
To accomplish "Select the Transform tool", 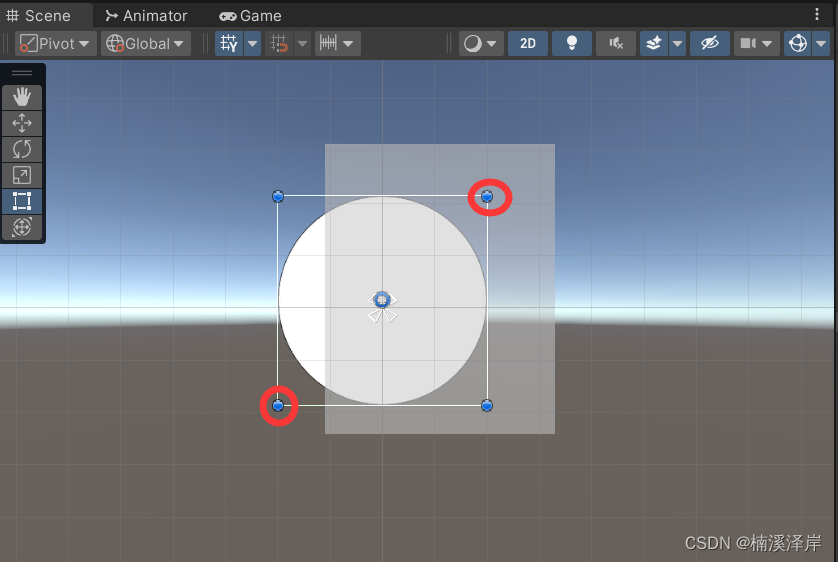I will tap(22, 227).
